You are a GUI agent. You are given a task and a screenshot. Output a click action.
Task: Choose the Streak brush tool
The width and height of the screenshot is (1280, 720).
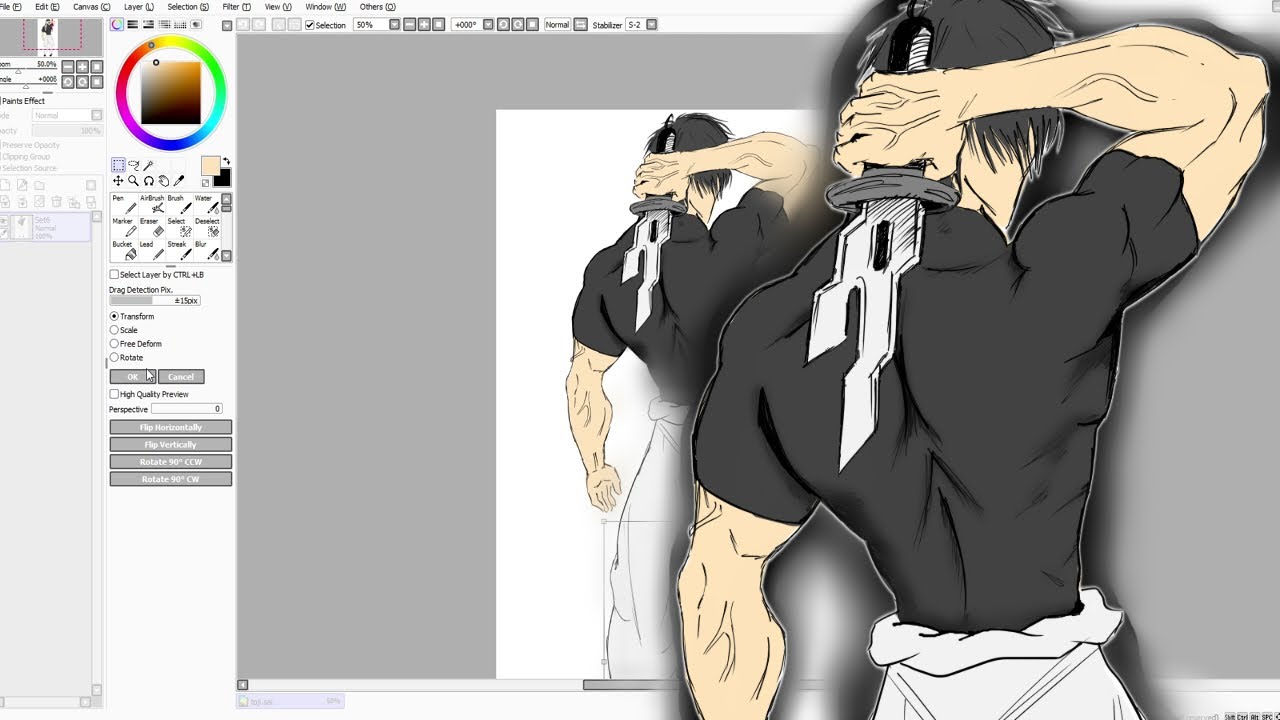coord(179,250)
